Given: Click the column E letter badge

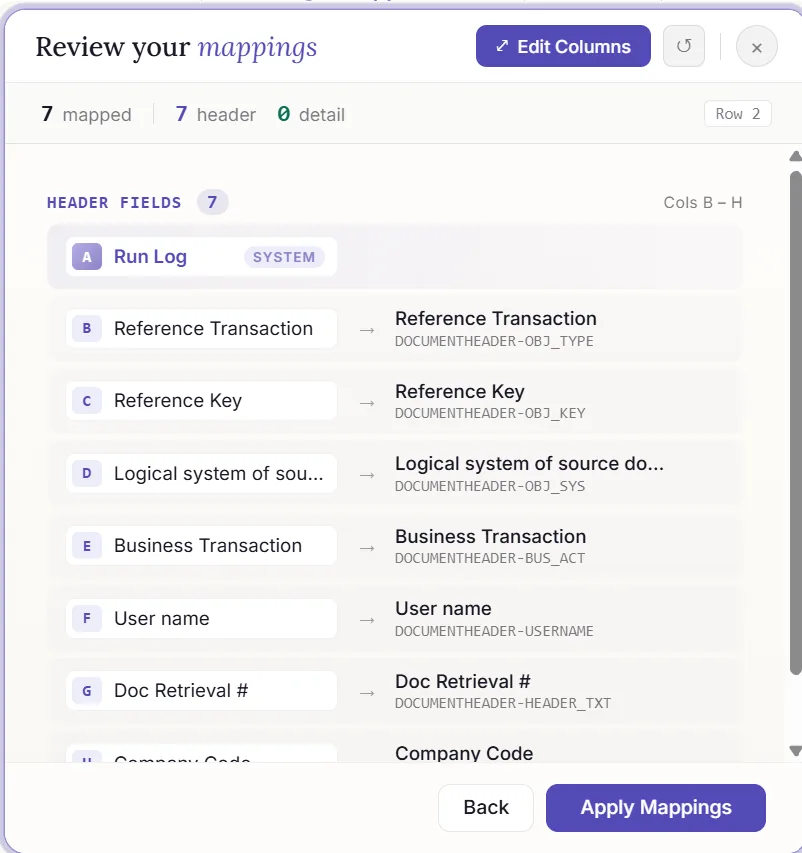Looking at the screenshot, I should [87, 546].
